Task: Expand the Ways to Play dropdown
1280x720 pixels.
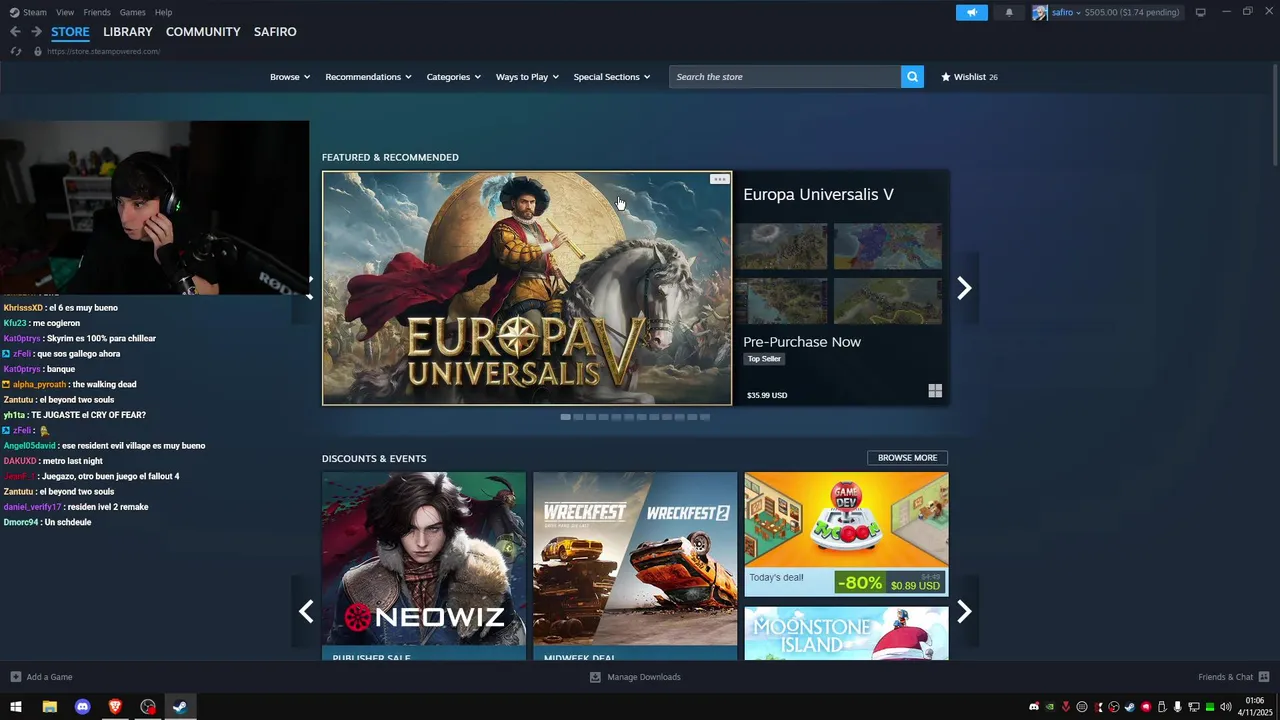Action: coord(527,77)
